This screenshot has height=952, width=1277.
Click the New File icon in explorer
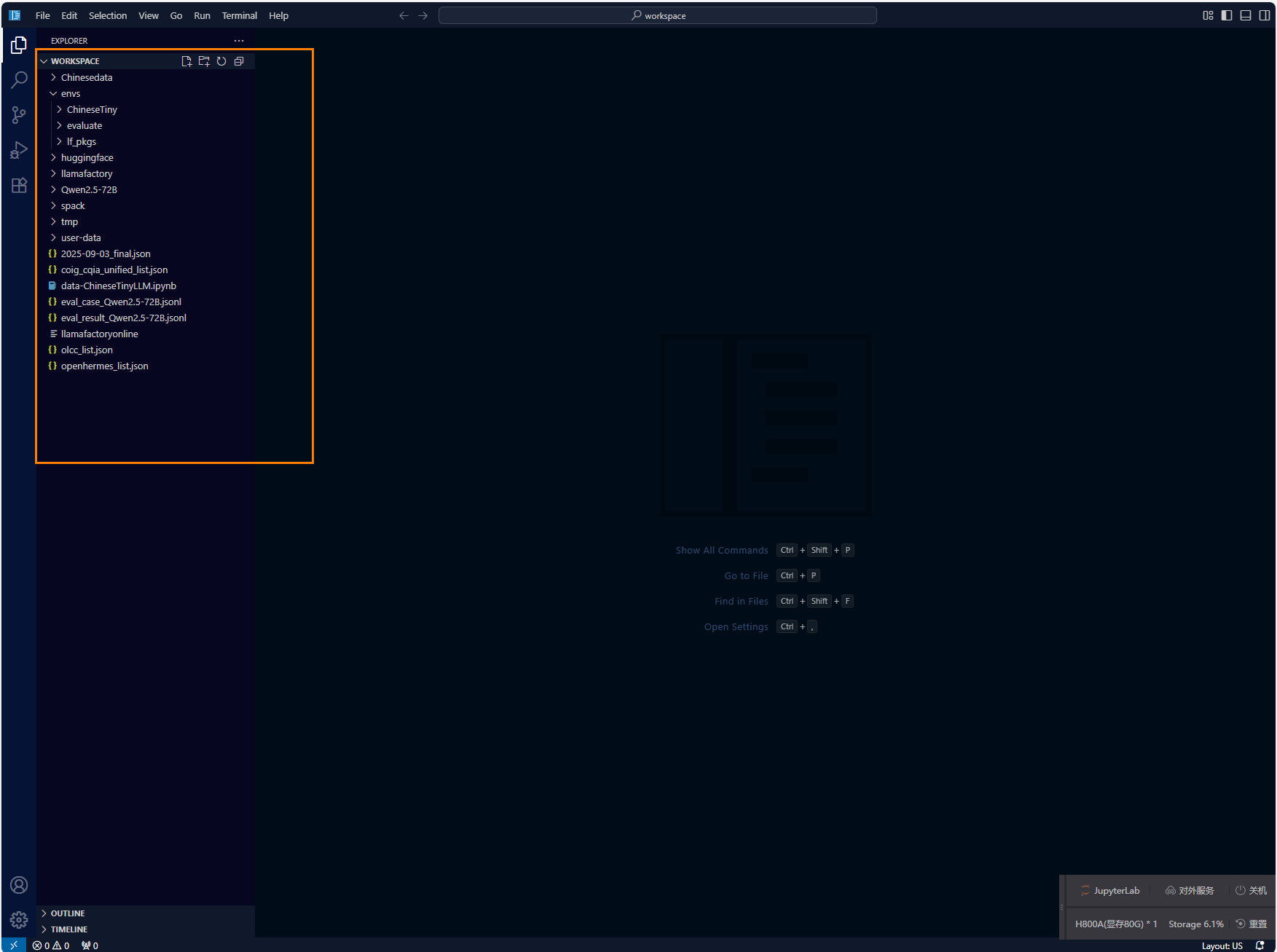pos(186,61)
